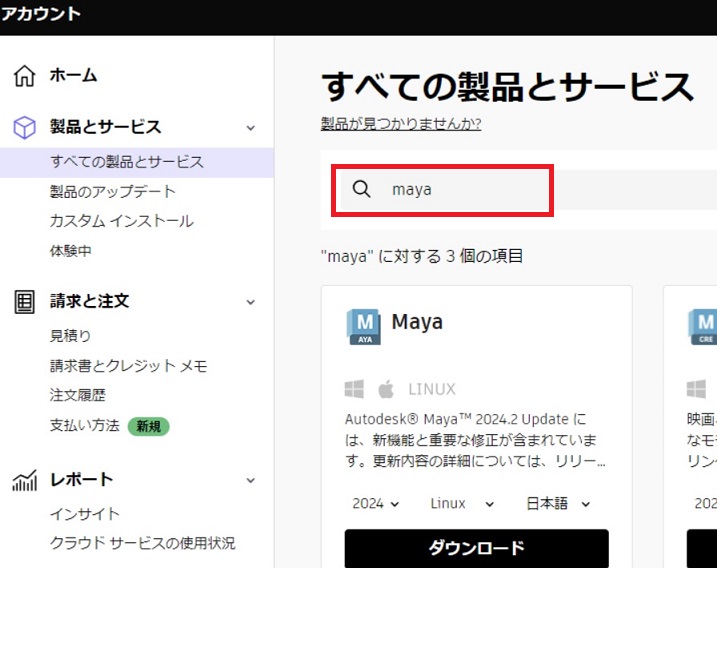Click the cube icon beside 製品とサービス
This screenshot has height=648, width=717.
pyautogui.click(x=24, y=127)
